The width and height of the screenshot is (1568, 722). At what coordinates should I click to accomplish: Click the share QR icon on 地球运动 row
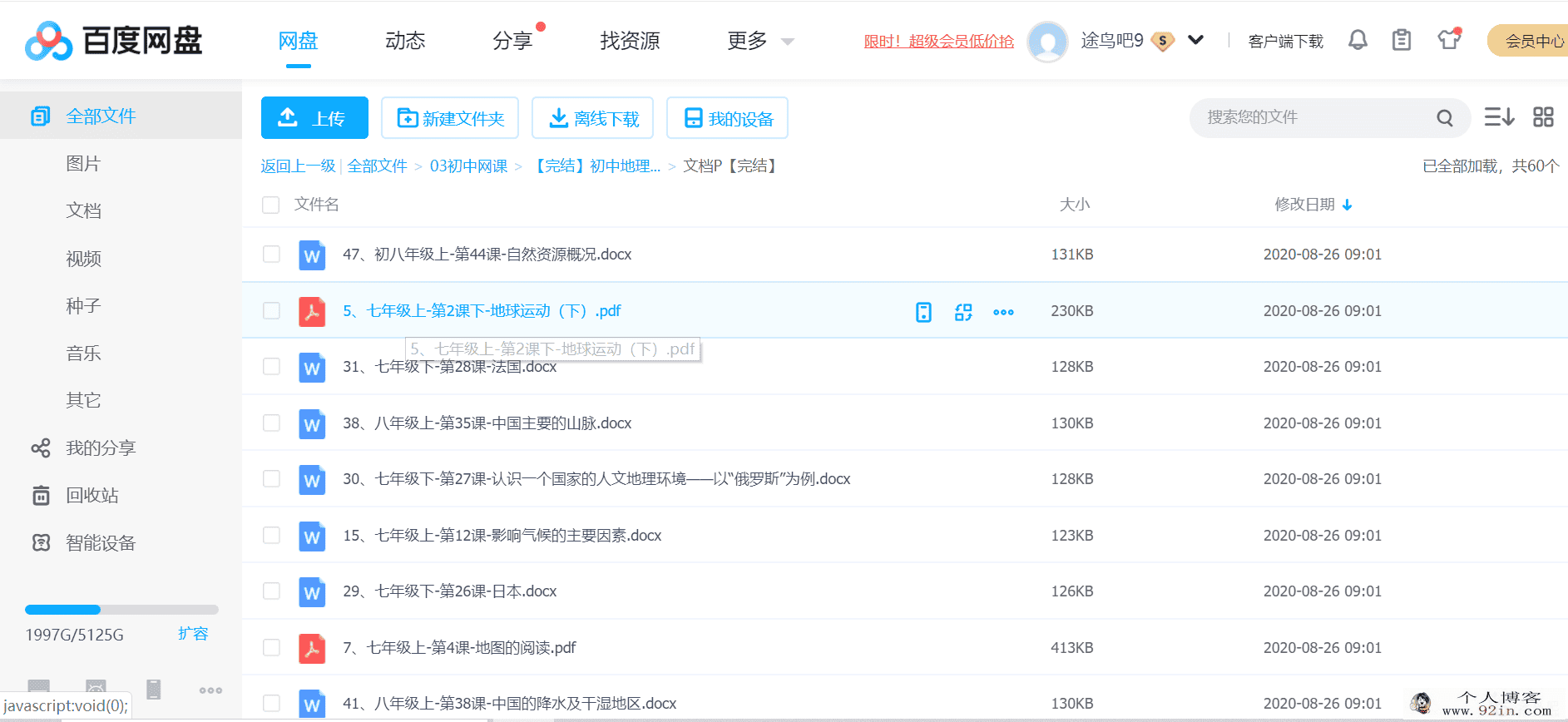point(963,312)
